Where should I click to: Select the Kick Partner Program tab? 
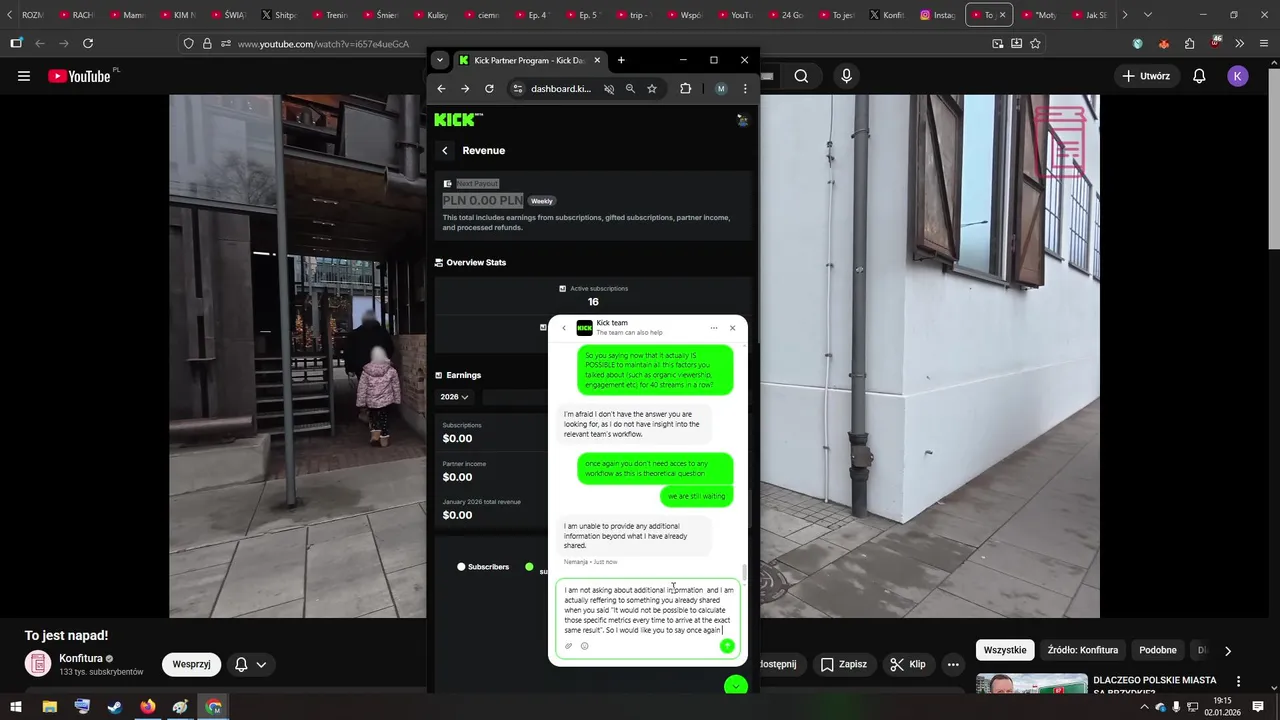529,60
